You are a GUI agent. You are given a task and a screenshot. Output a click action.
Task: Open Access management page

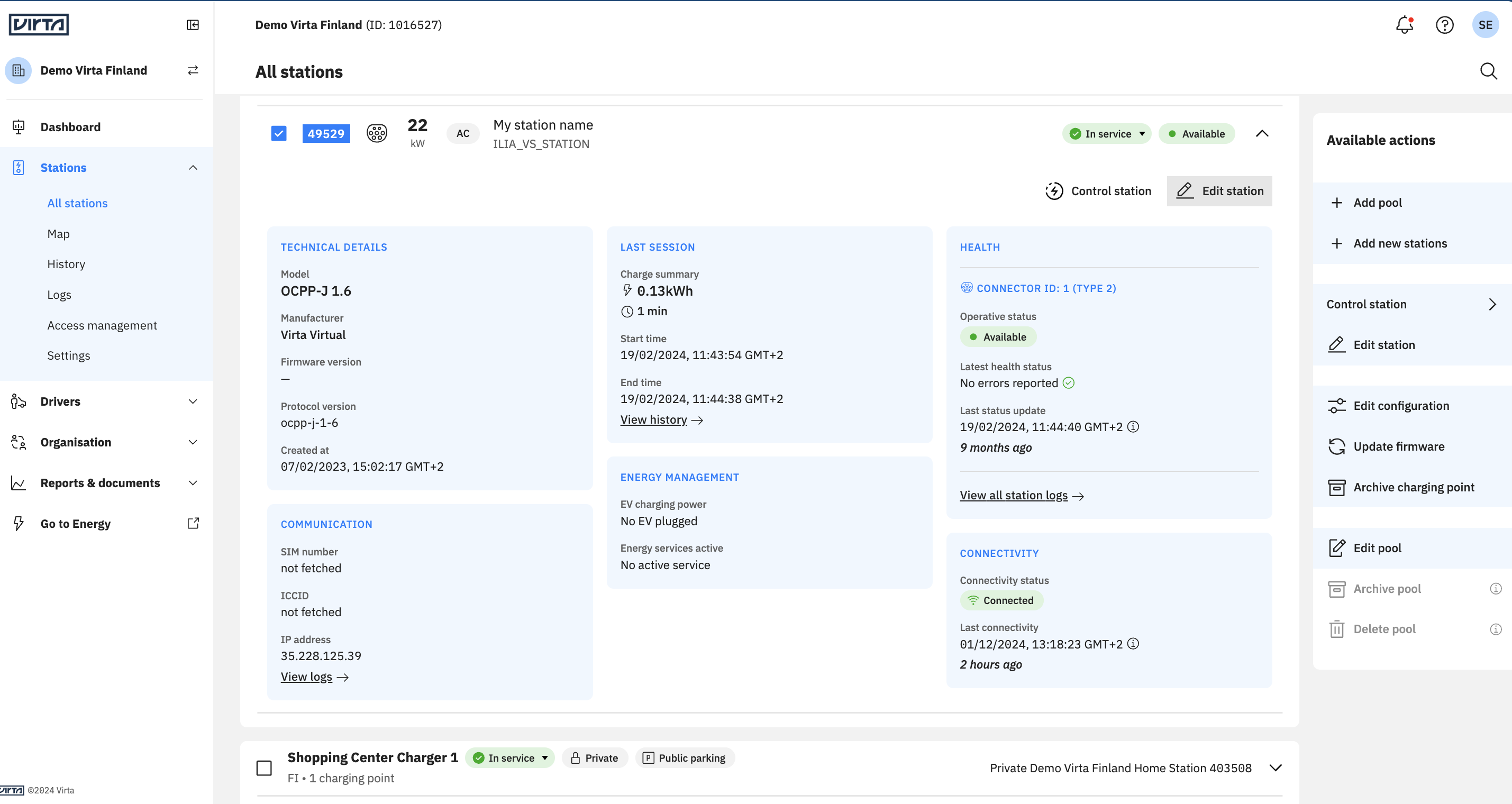click(x=102, y=326)
